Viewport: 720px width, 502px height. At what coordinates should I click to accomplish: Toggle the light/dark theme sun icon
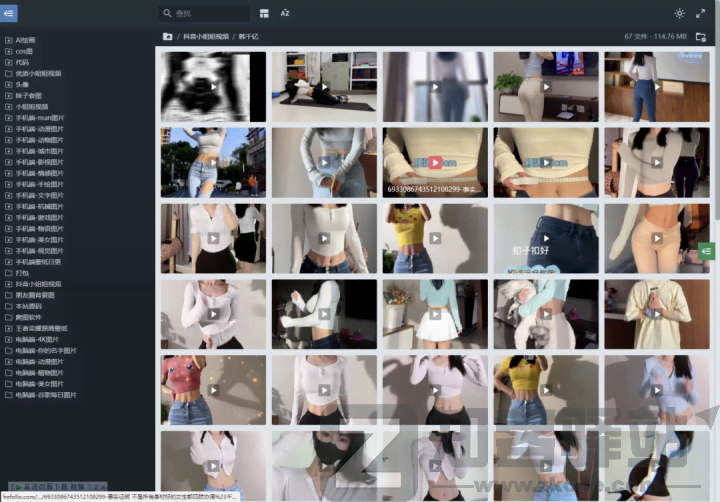coord(680,14)
